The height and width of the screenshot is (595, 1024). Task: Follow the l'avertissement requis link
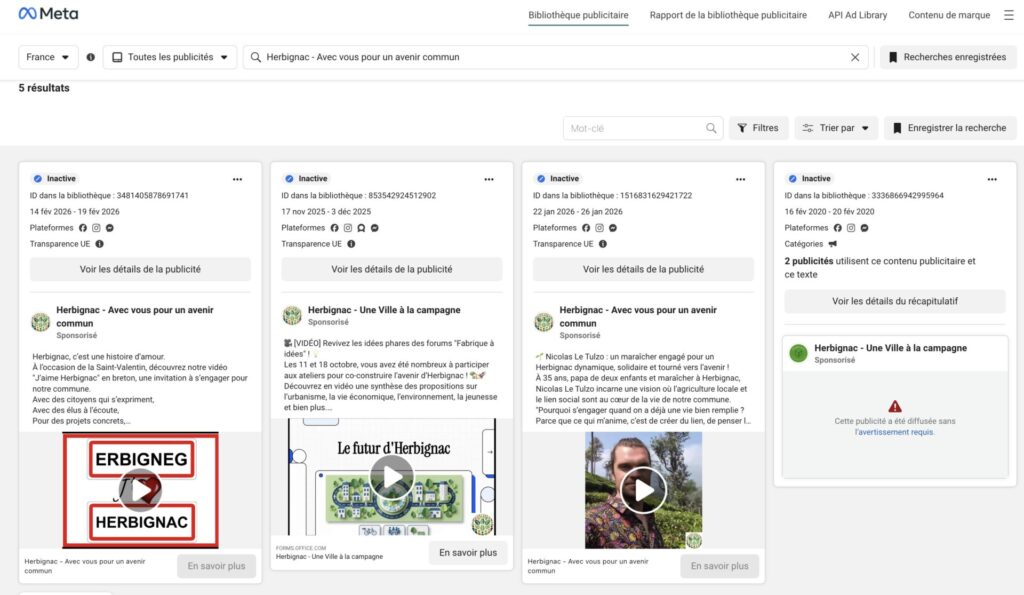tap(895, 432)
